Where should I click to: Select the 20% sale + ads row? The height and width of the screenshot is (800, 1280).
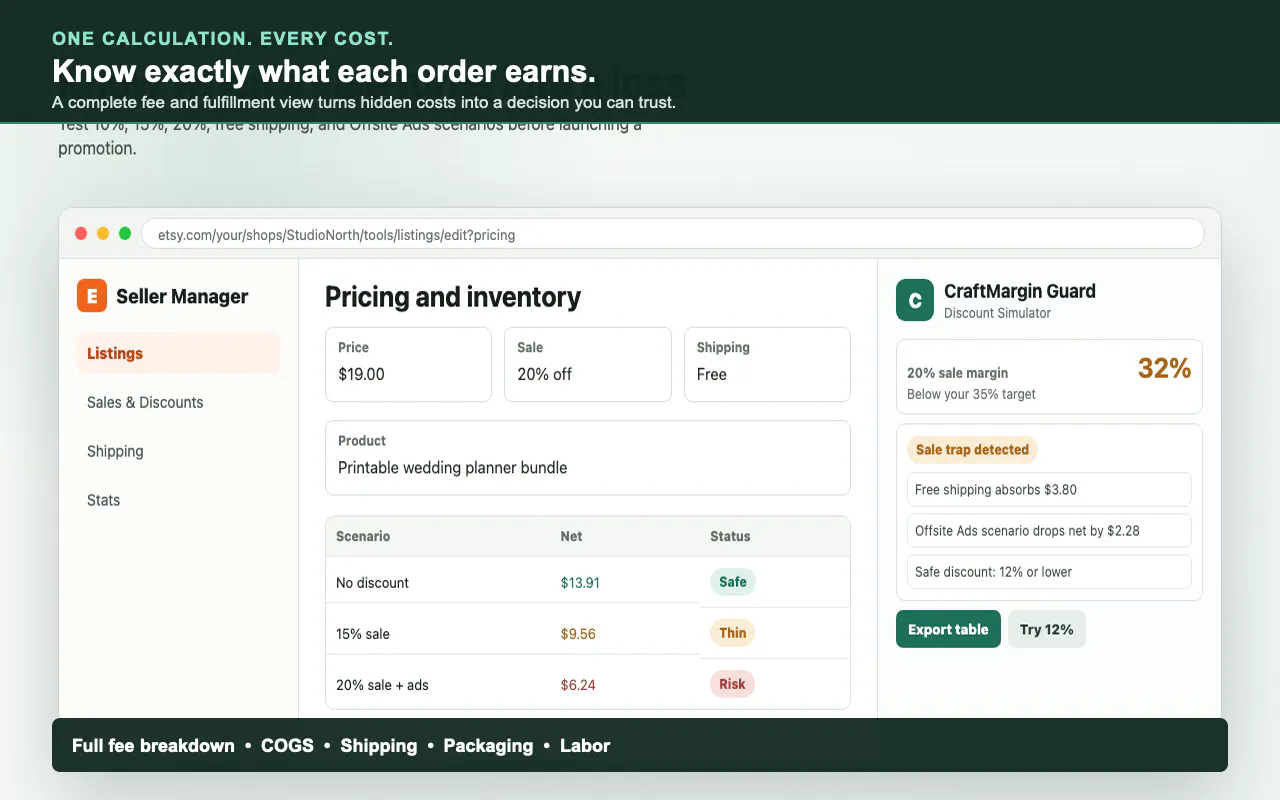pos(588,684)
